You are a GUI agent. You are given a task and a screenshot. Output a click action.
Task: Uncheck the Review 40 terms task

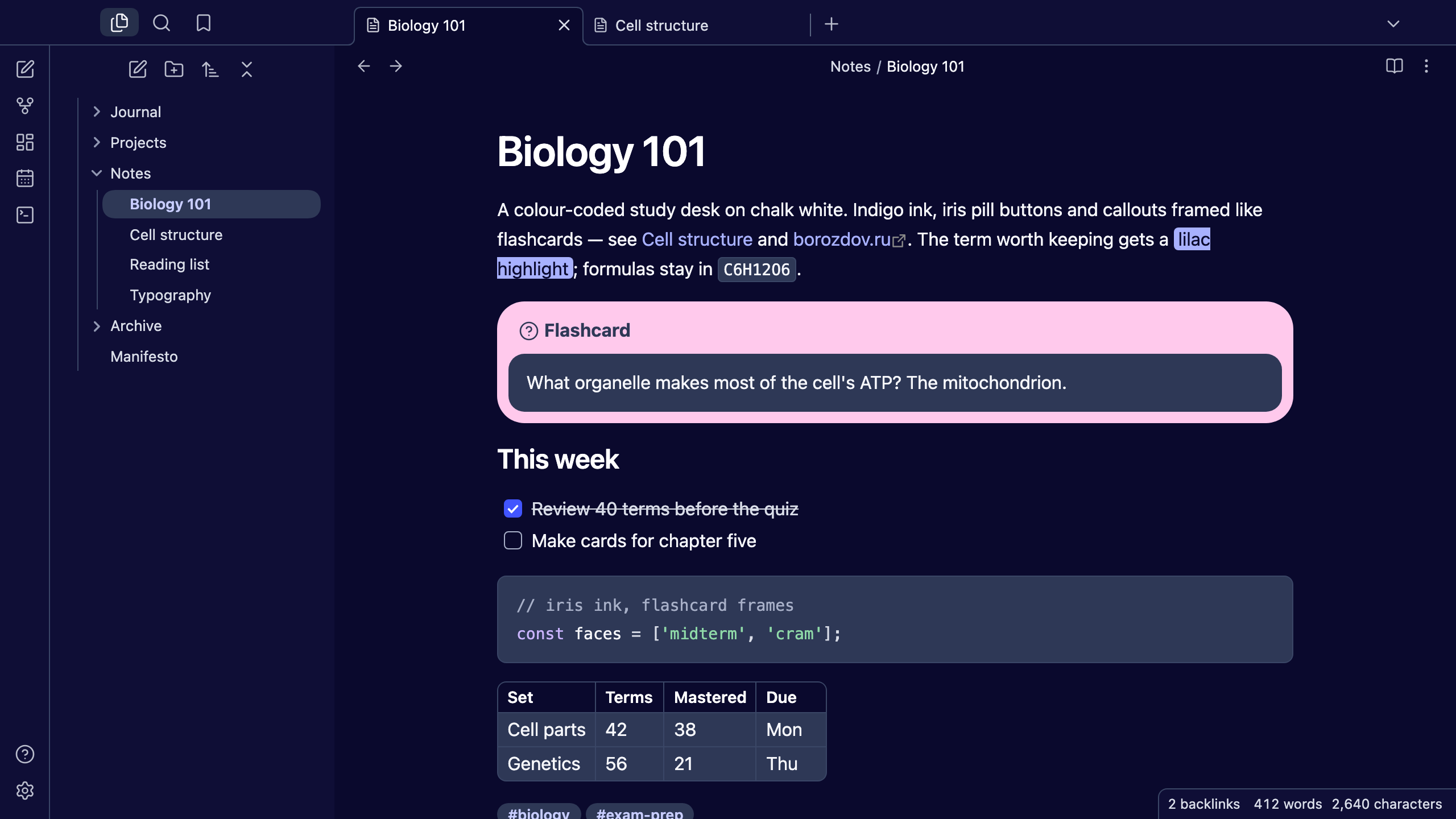coord(513,508)
